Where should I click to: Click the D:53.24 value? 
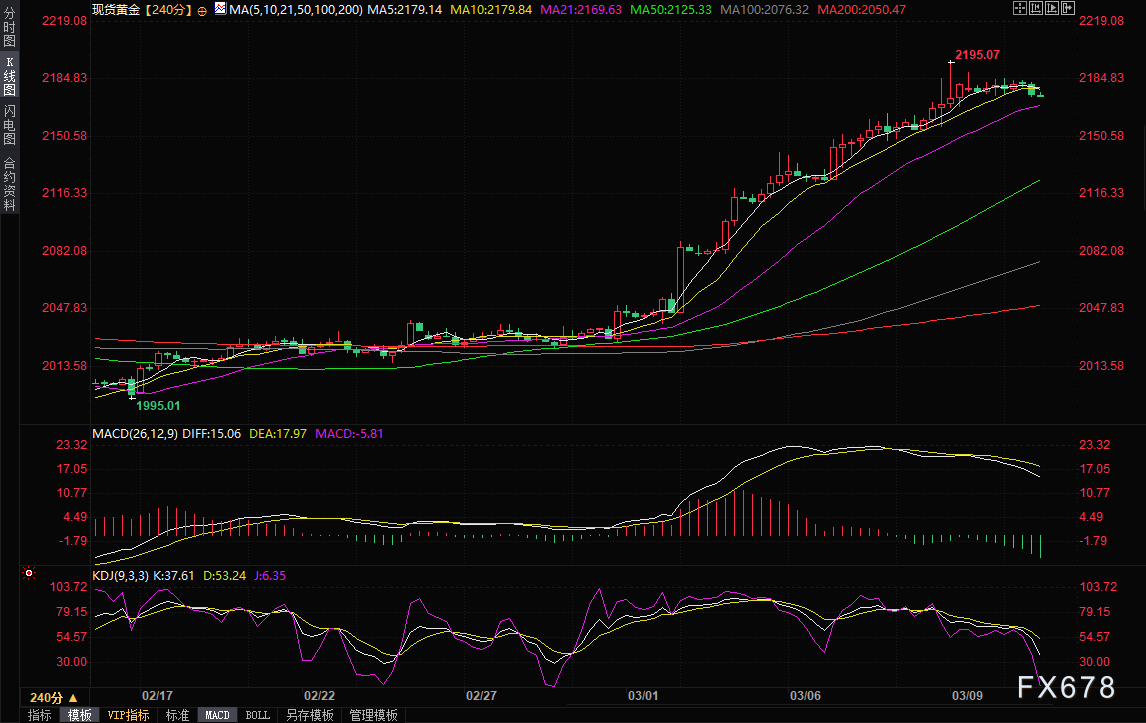[224, 575]
